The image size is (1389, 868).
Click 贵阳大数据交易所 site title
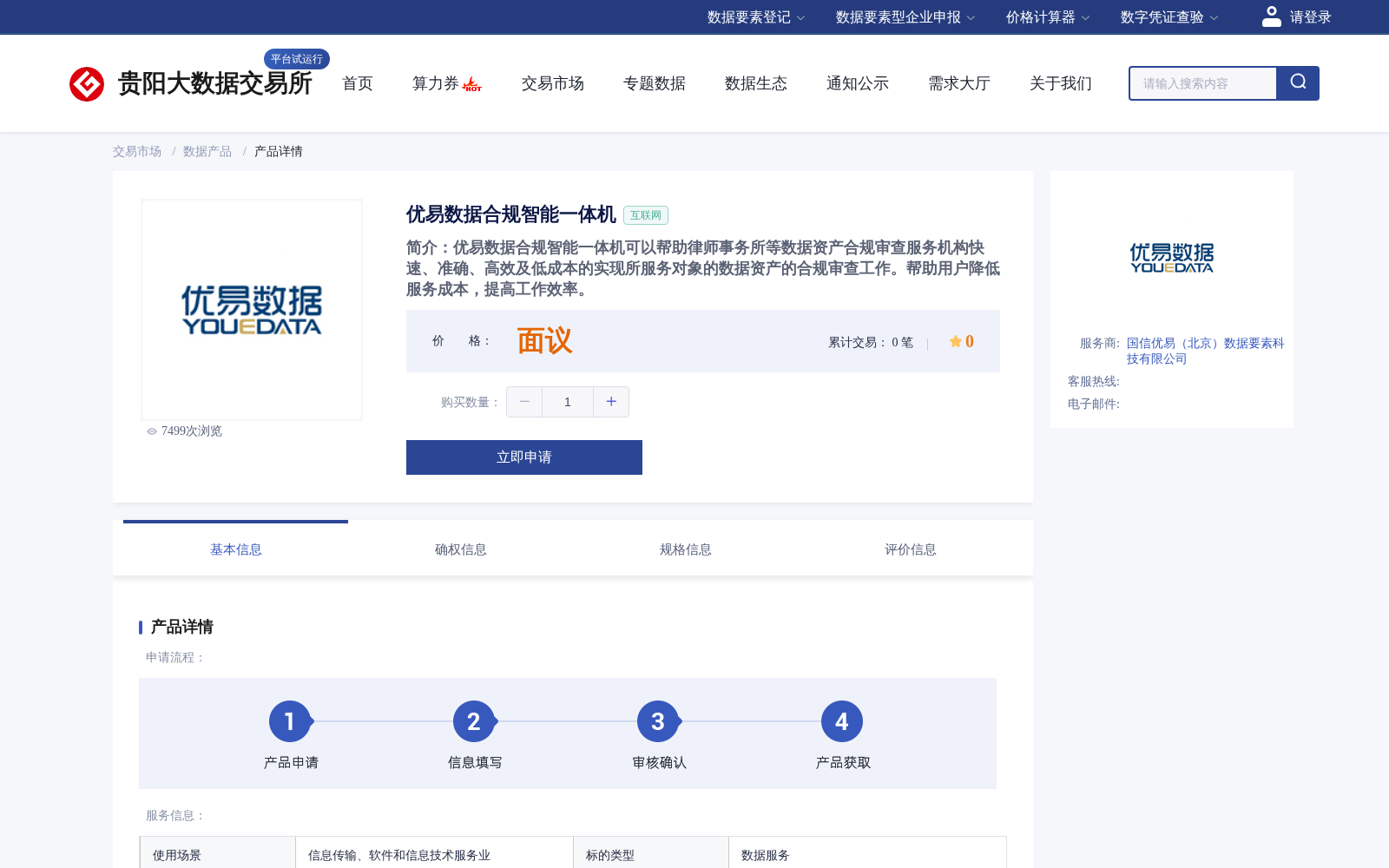click(215, 83)
